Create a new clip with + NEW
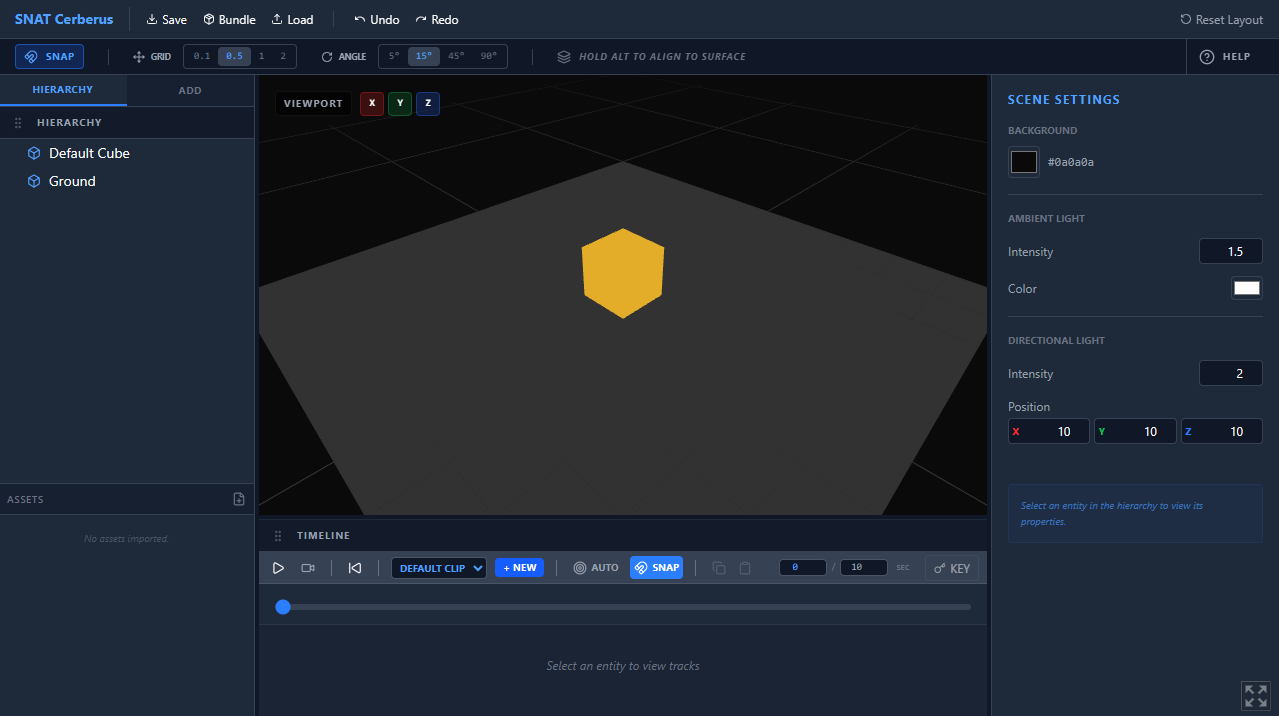 point(519,568)
